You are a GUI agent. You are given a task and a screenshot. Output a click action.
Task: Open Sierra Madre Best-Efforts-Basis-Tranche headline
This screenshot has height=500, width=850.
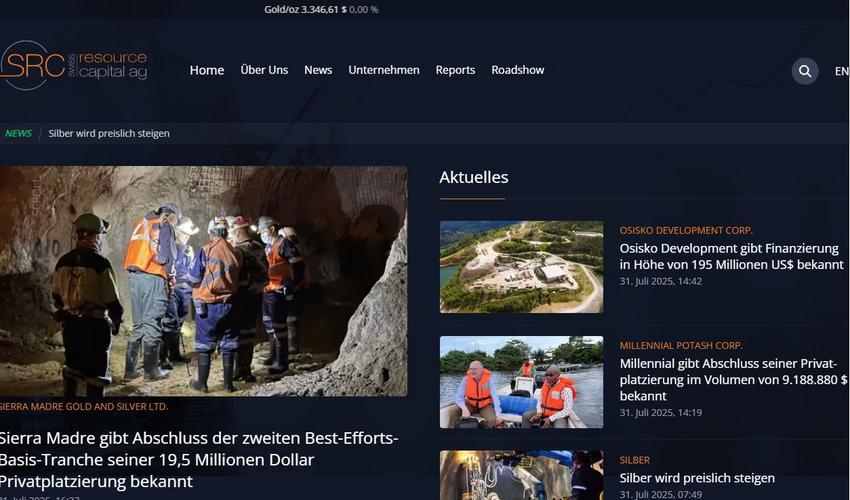(199, 459)
